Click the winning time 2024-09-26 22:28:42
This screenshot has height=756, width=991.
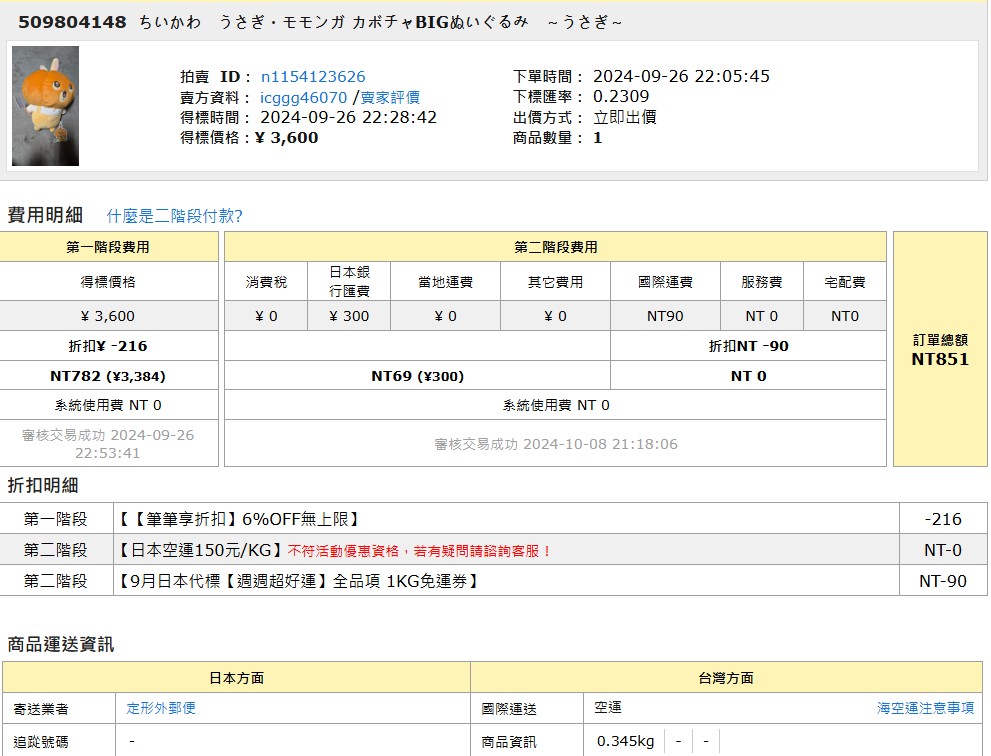coord(348,118)
